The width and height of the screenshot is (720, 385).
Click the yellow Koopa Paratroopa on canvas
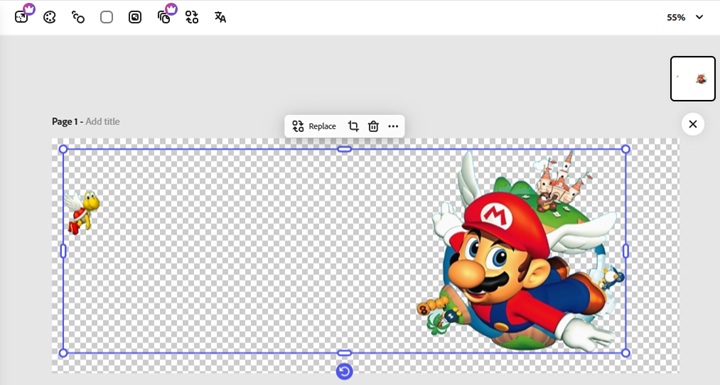tap(83, 212)
